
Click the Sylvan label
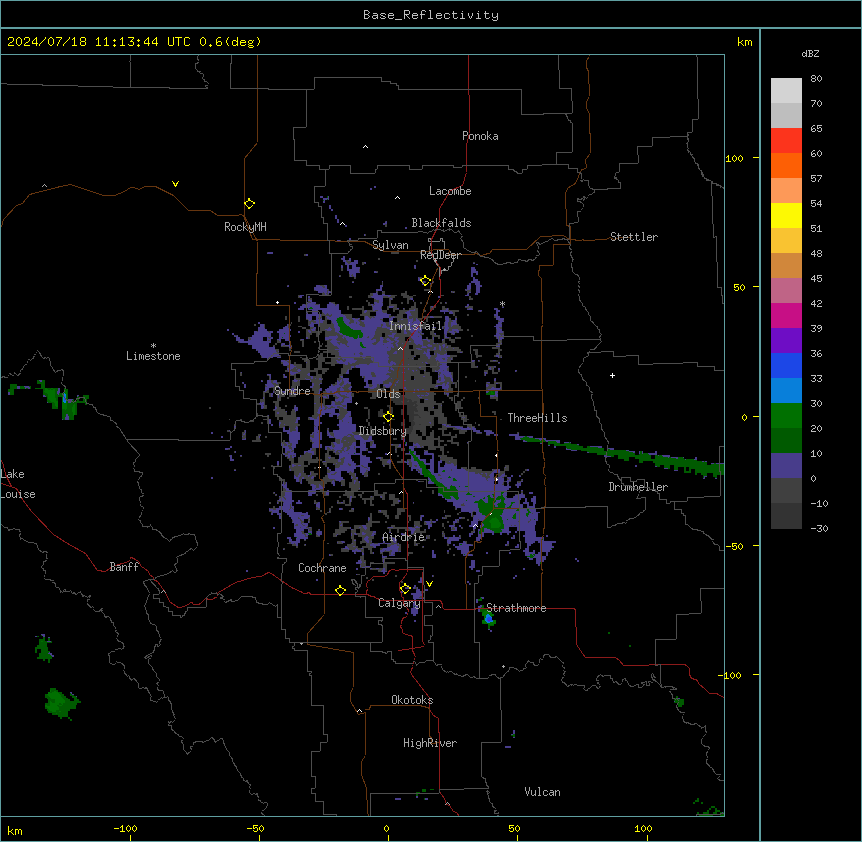(390, 245)
